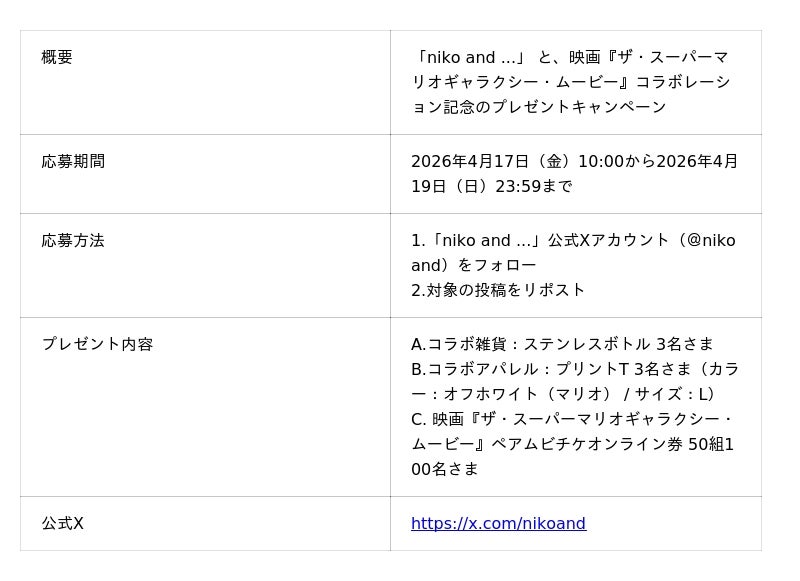Screen dimensions: 800x581
Task: Click step 2 対象の投稿をリポスト
Action: click(498, 290)
